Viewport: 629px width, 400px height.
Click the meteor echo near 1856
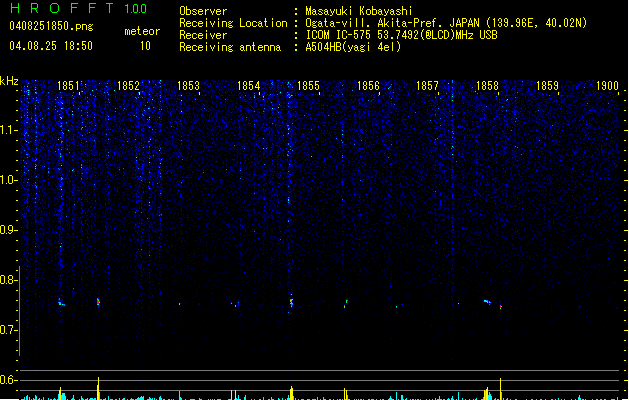(346, 304)
